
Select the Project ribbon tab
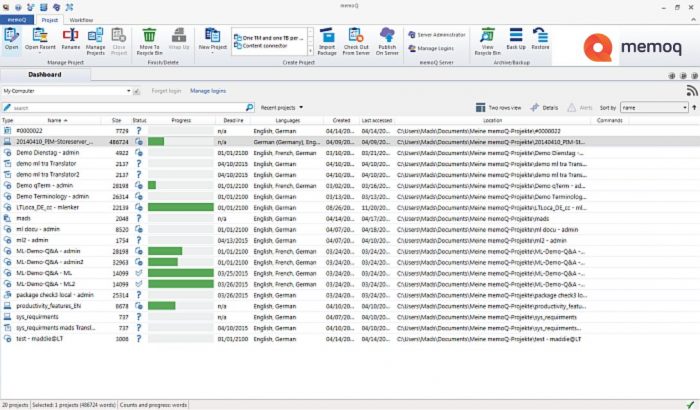pyautogui.click(x=50, y=20)
